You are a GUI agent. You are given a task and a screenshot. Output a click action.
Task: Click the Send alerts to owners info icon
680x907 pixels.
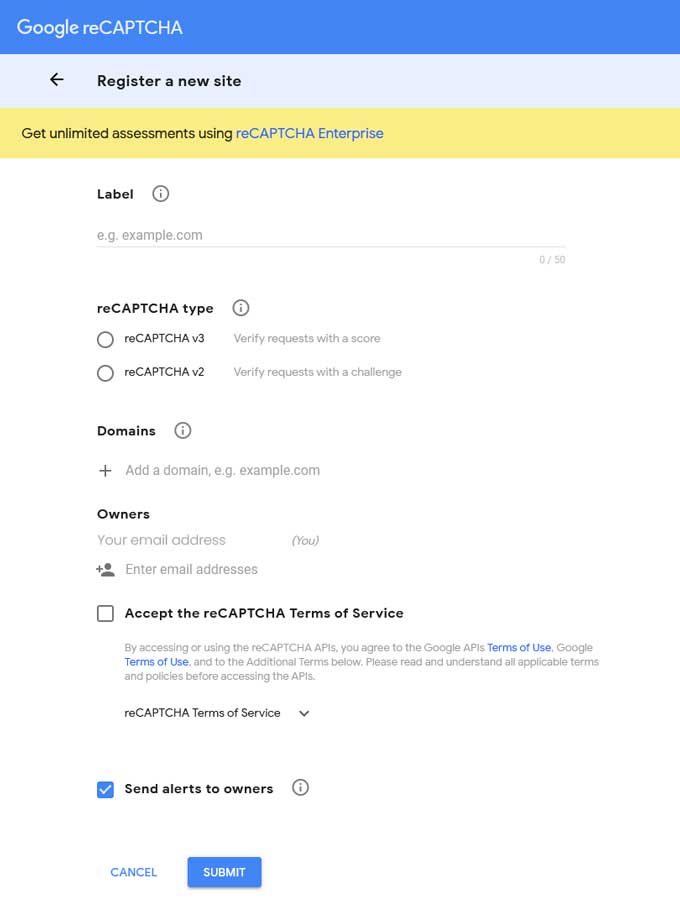300,789
